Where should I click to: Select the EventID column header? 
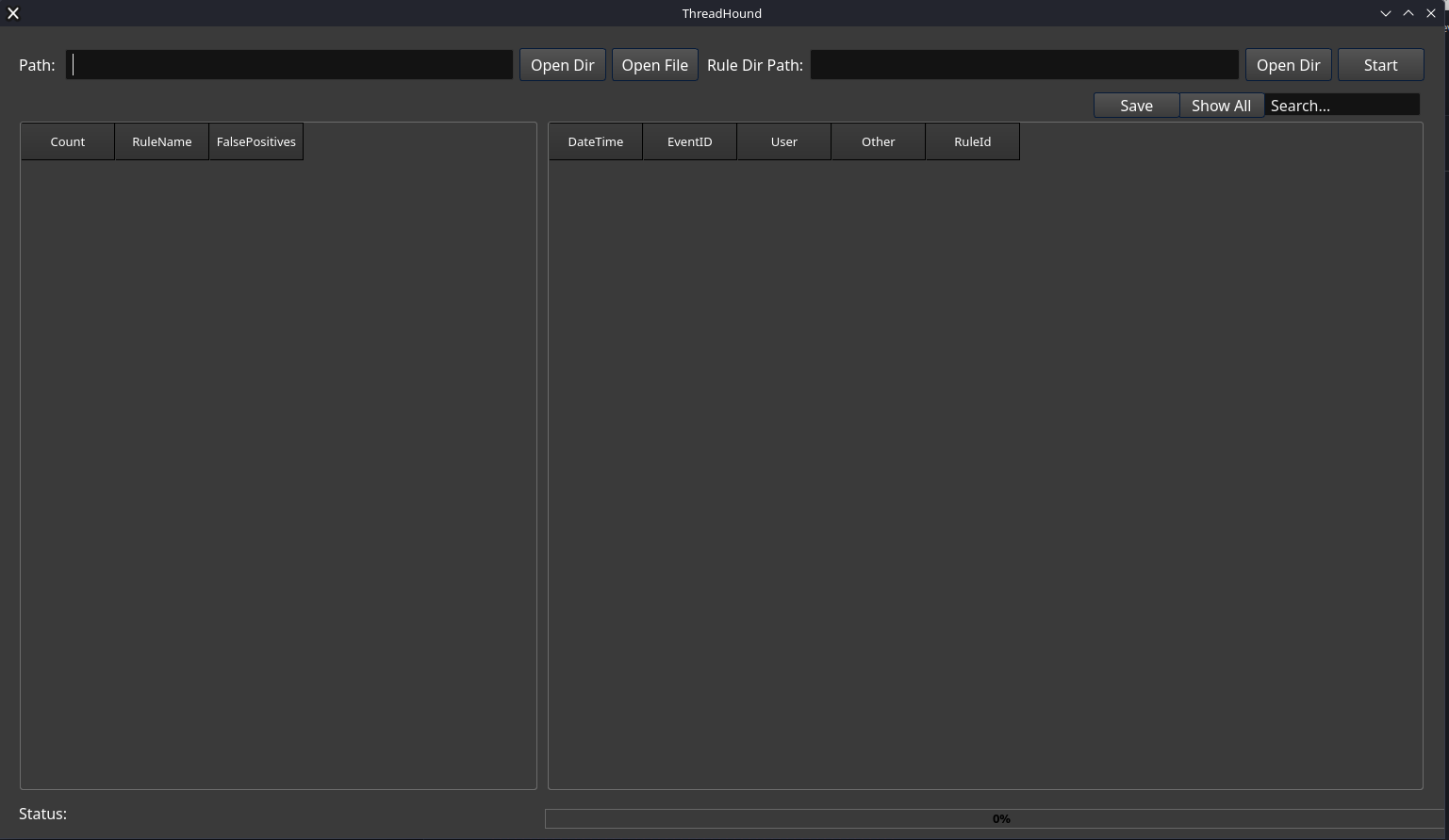(x=690, y=141)
